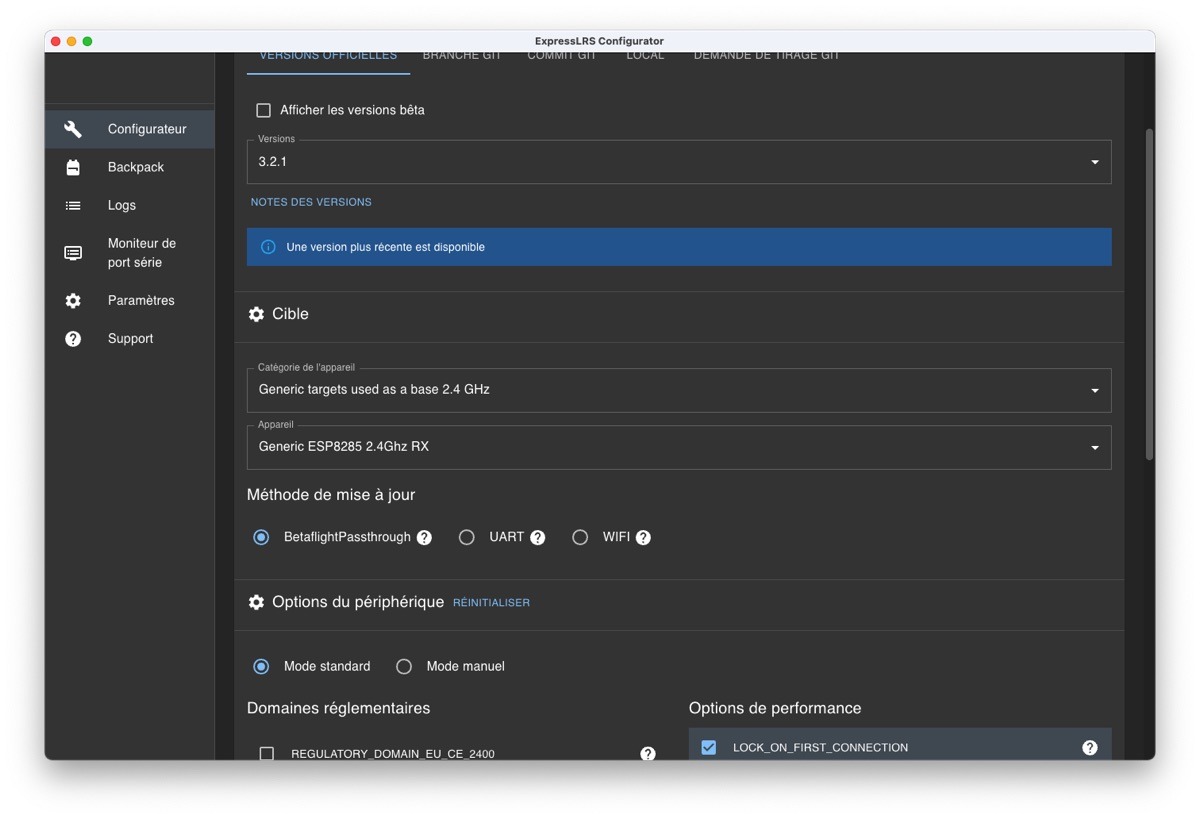The image size is (1200, 819).
Task: Click 'Options de performance' heading
Action: coord(775,708)
